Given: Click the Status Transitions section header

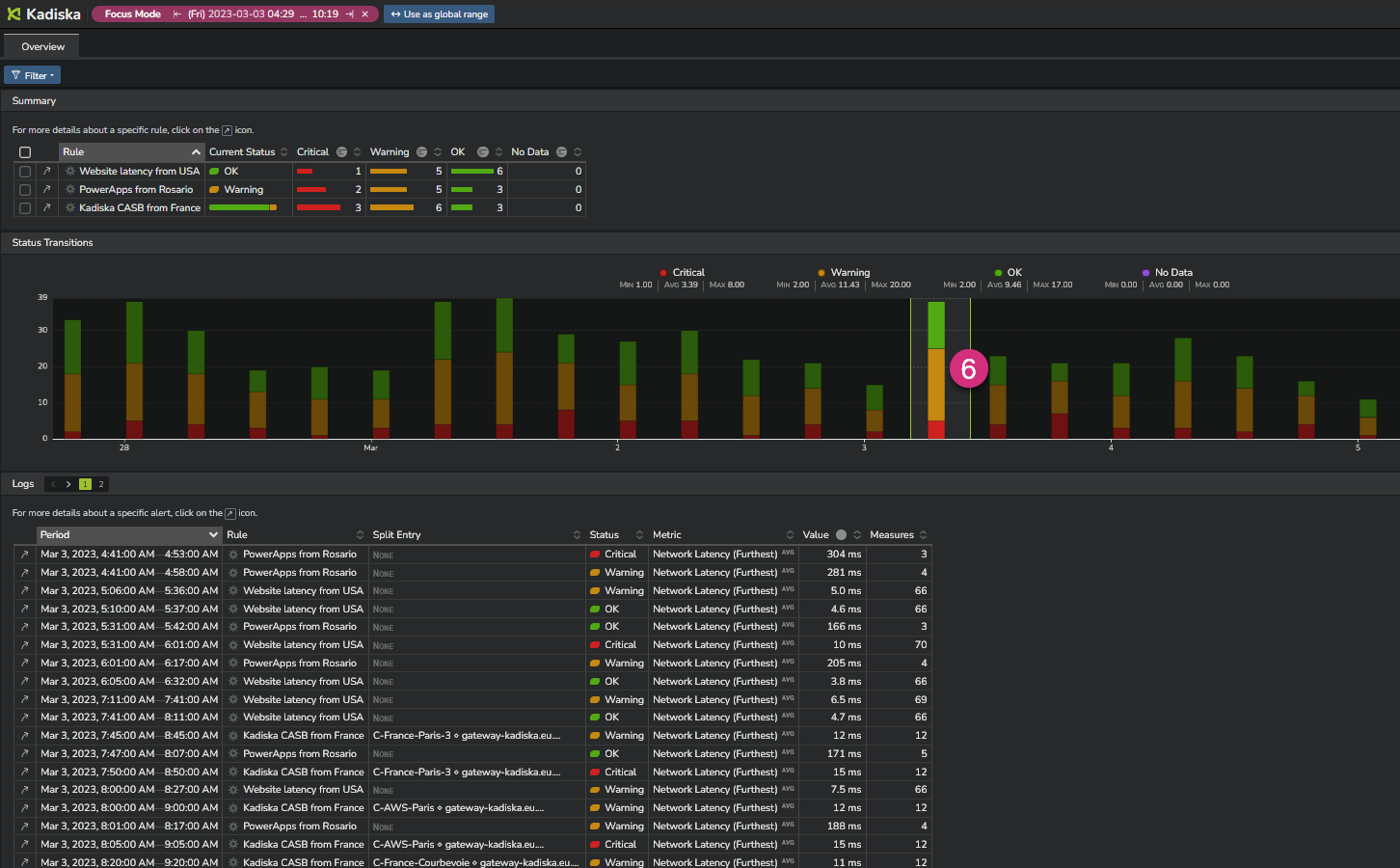Looking at the screenshot, I should click(700, 243).
